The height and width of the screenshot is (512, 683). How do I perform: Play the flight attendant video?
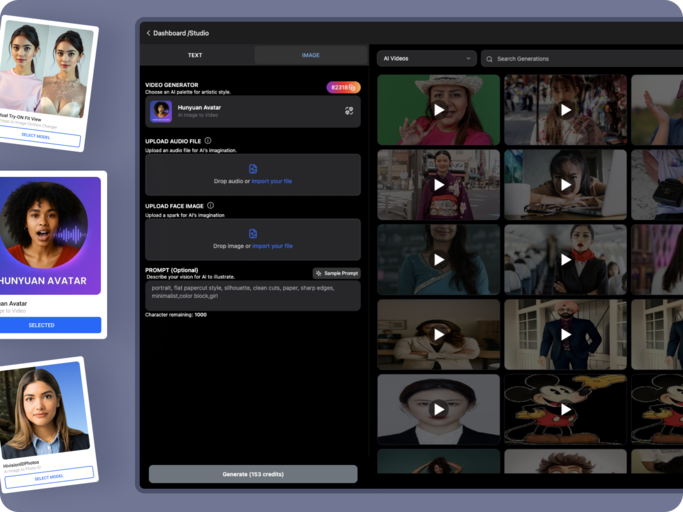click(x=565, y=259)
